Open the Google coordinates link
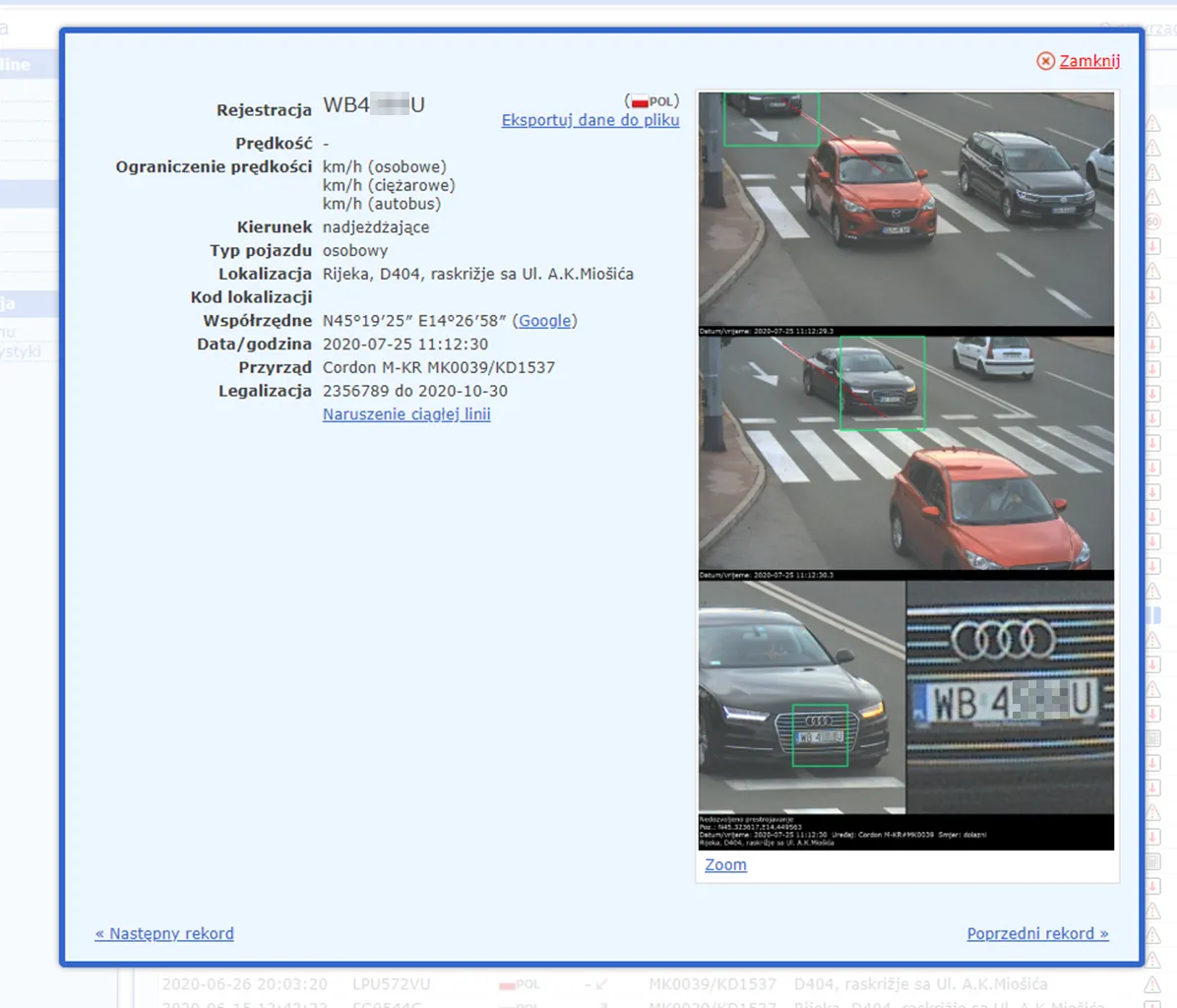Viewport: 1177px width, 1008px height. 545,320
